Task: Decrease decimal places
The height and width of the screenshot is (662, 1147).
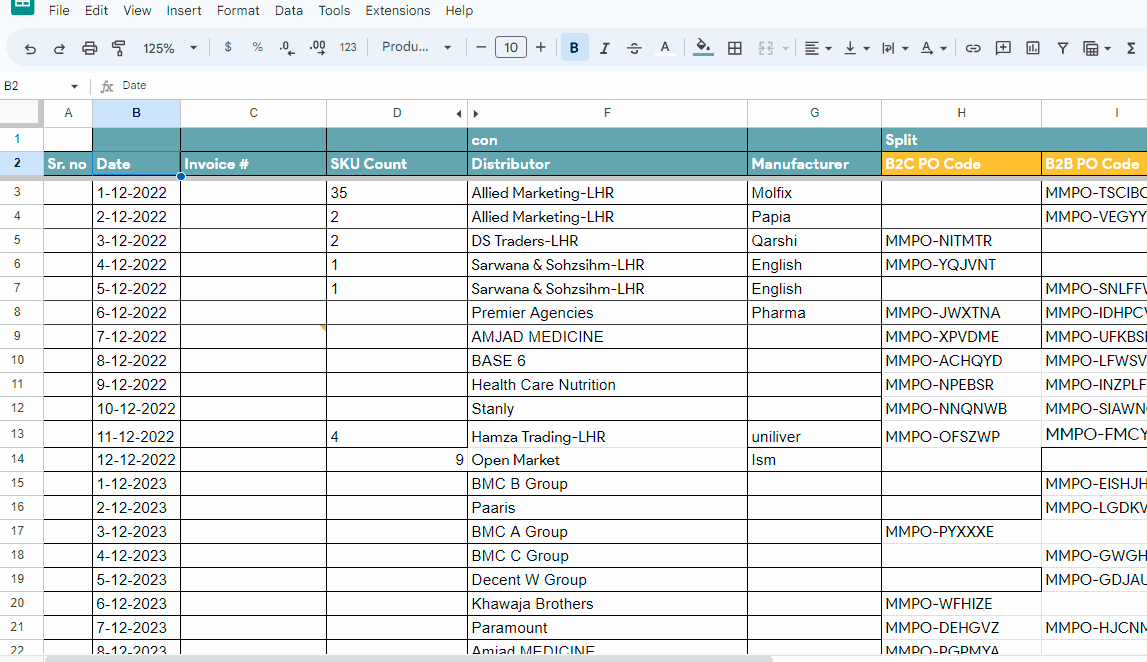Action: coord(287,48)
